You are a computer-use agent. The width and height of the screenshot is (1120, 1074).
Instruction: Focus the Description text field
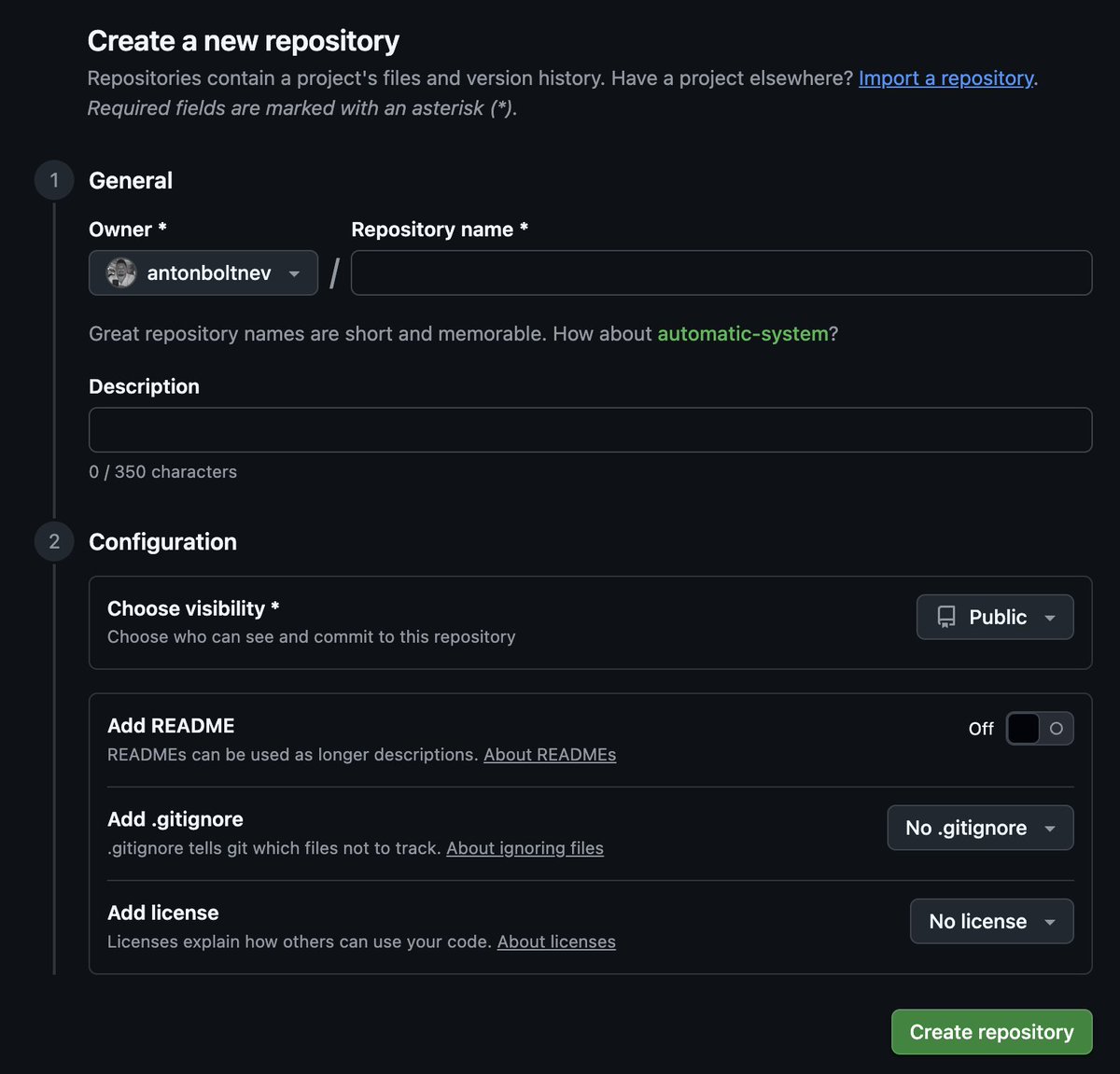pos(591,430)
